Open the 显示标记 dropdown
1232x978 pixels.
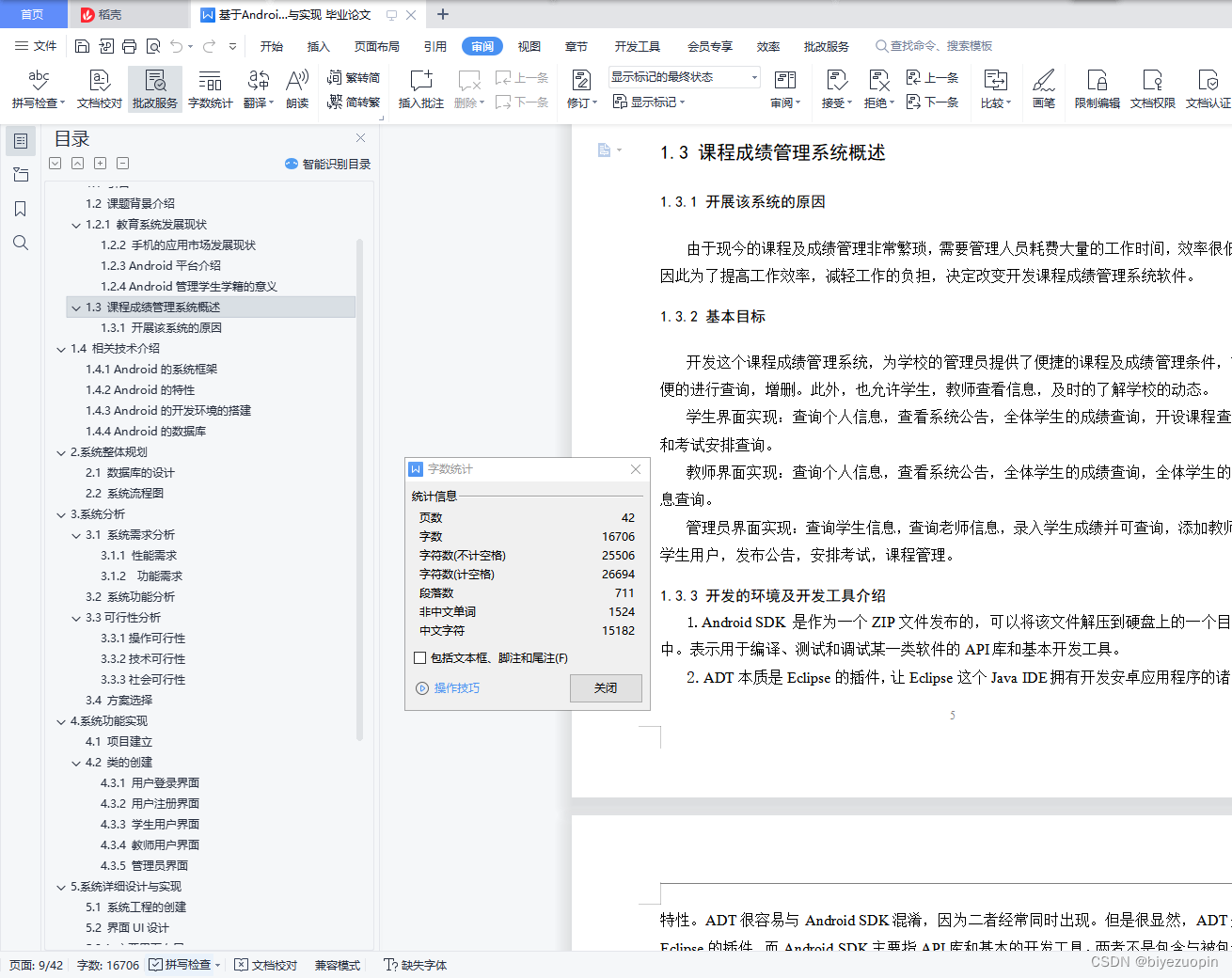click(649, 102)
